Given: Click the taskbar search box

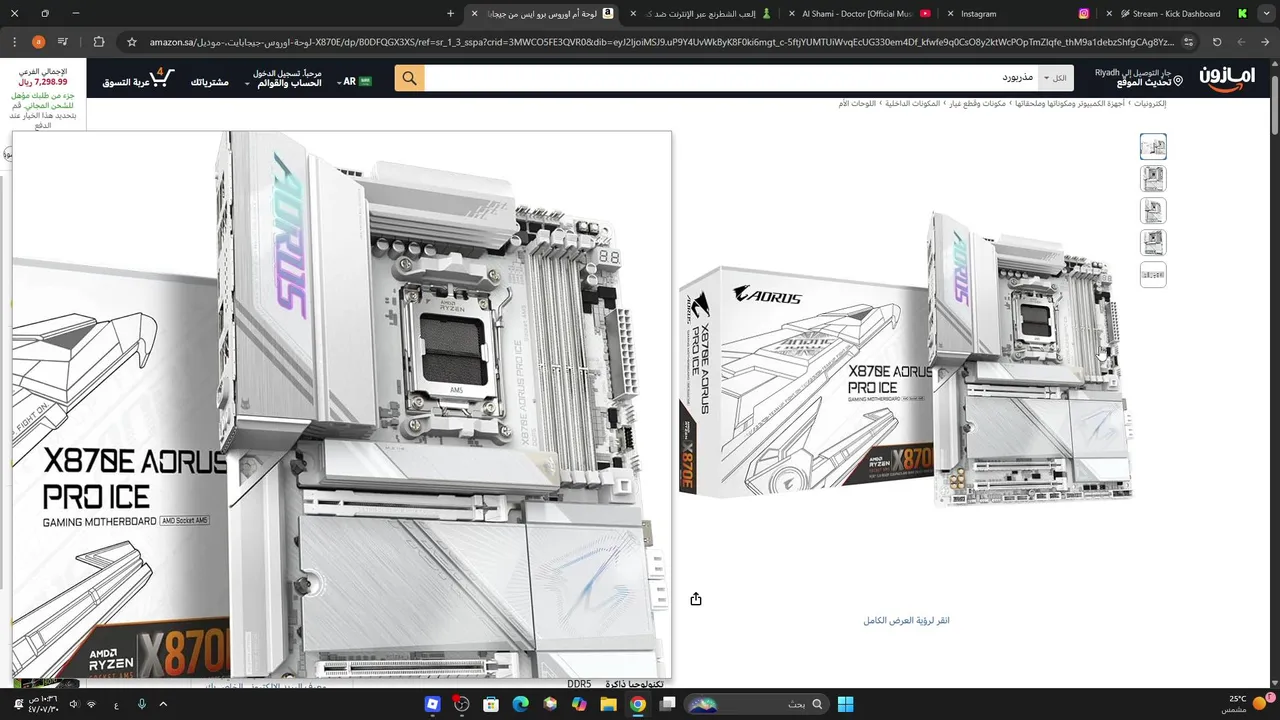Looking at the screenshot, I should coord(758,704).
